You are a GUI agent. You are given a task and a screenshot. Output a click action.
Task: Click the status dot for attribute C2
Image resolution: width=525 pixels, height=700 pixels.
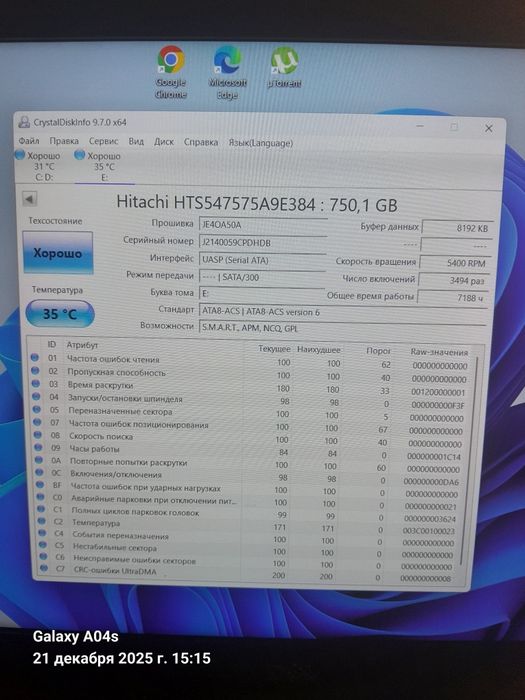[x=42, y=521]
